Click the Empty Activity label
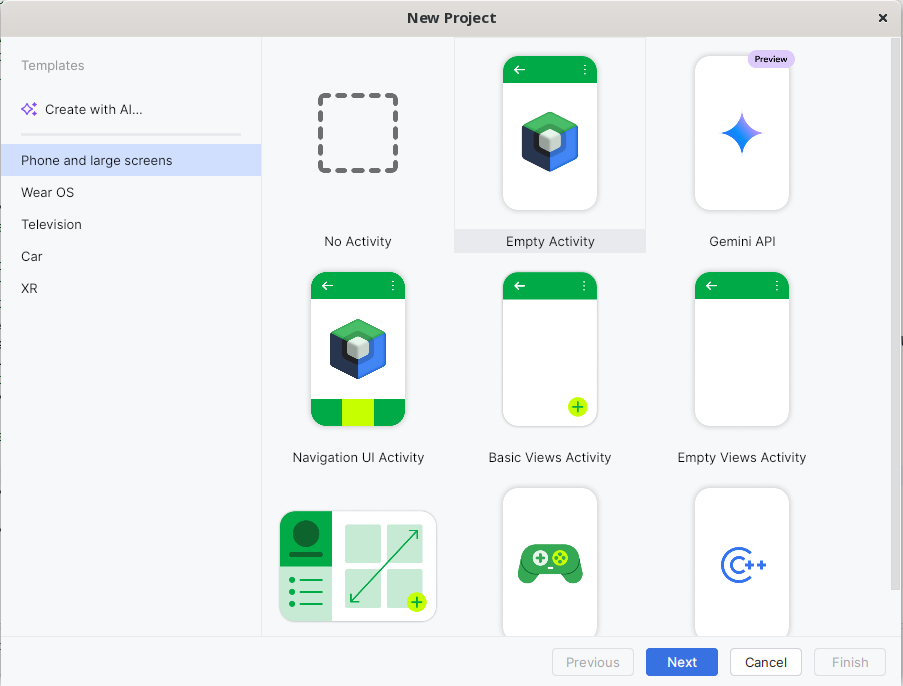Viewport: 903px width, 686px height. click(550, 241)
